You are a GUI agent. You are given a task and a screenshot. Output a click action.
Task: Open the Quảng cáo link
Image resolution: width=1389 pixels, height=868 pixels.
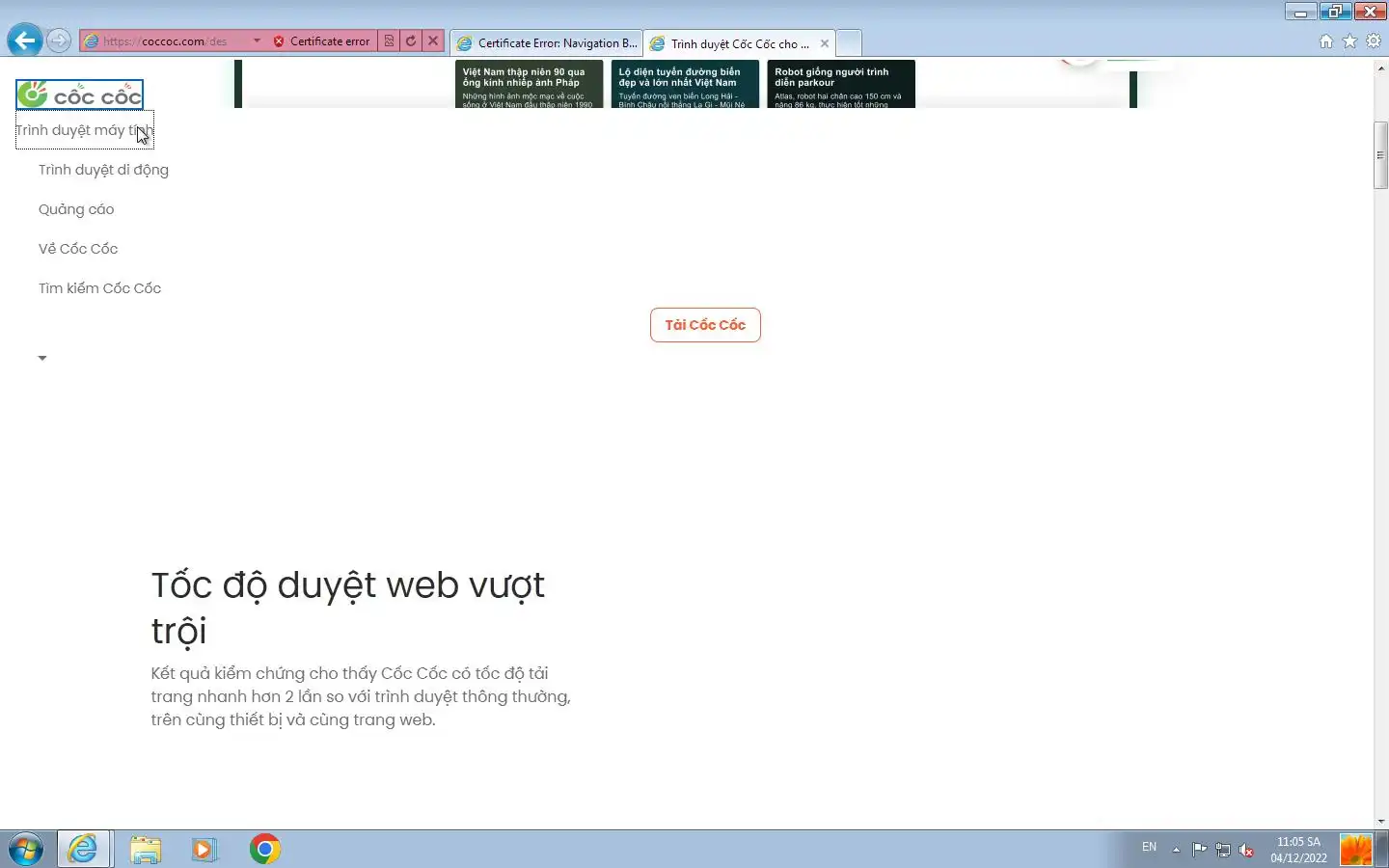click(76, 209)
